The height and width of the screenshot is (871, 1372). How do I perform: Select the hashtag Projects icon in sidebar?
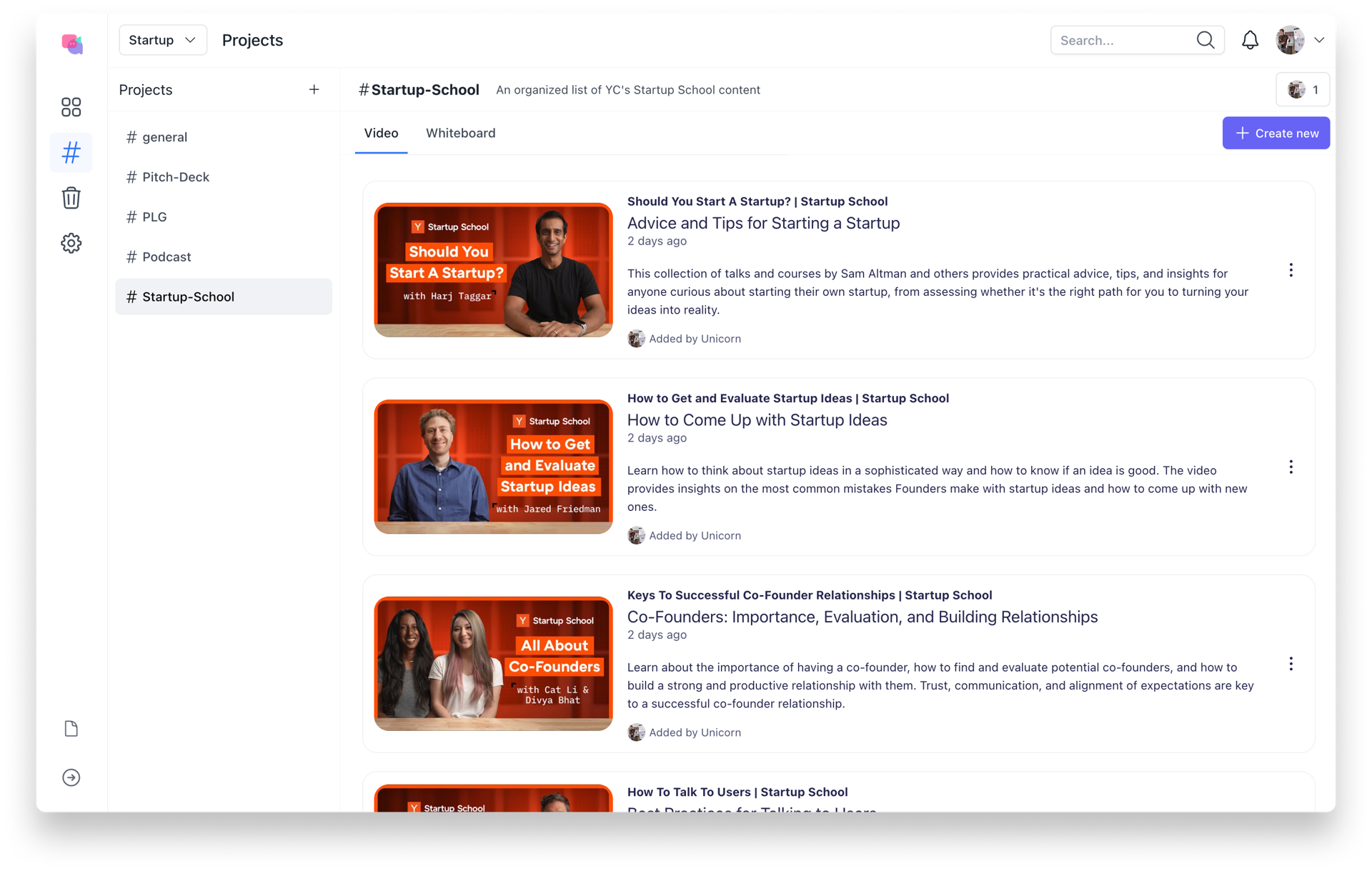point(71,152)
